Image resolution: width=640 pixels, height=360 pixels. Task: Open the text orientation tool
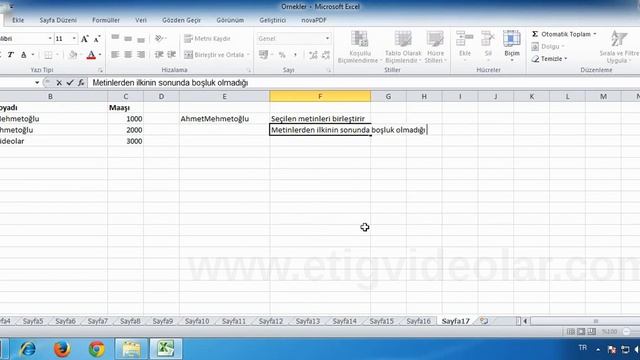click(x=160, y=38)
